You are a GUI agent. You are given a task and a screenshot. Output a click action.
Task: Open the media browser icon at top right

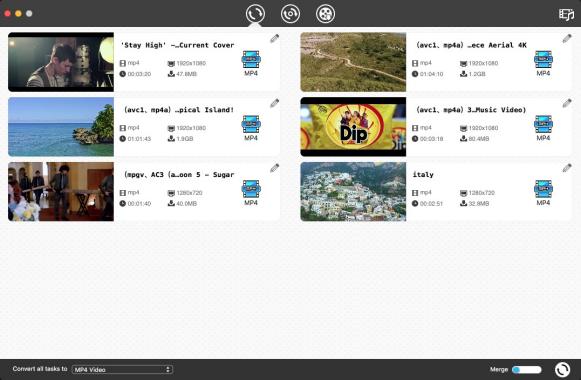click(x=566, y=14)
